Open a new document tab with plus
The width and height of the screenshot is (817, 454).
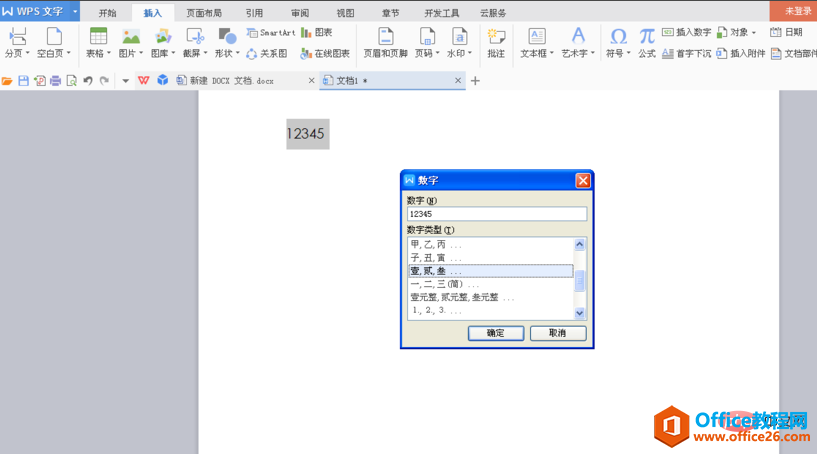point(475,81)
